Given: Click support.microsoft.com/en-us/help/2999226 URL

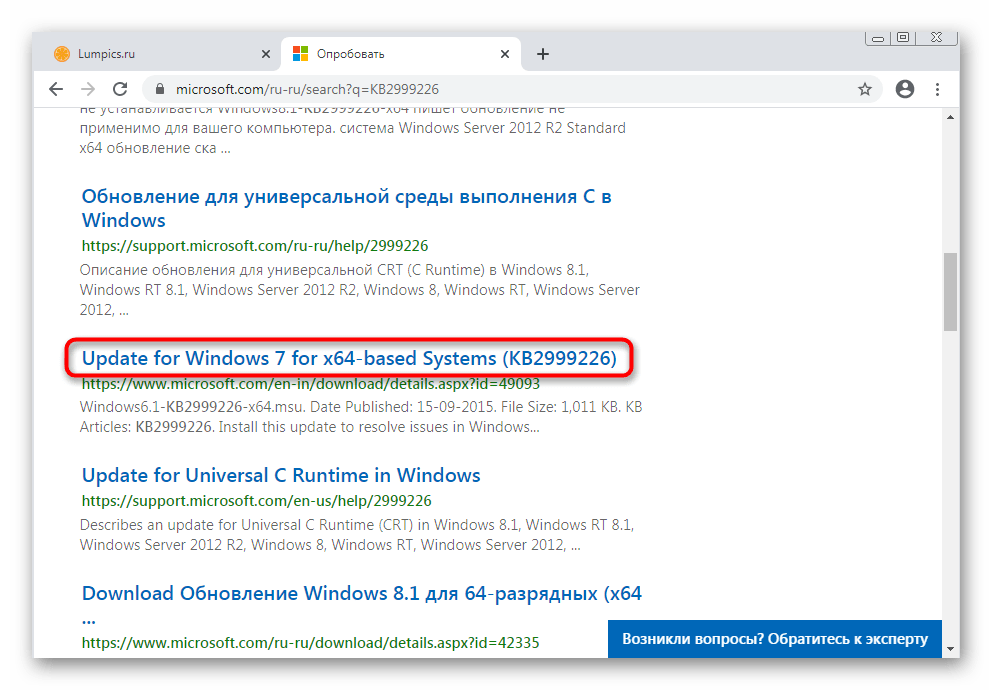Looking at the screenshot, I should tap(256, 501).
